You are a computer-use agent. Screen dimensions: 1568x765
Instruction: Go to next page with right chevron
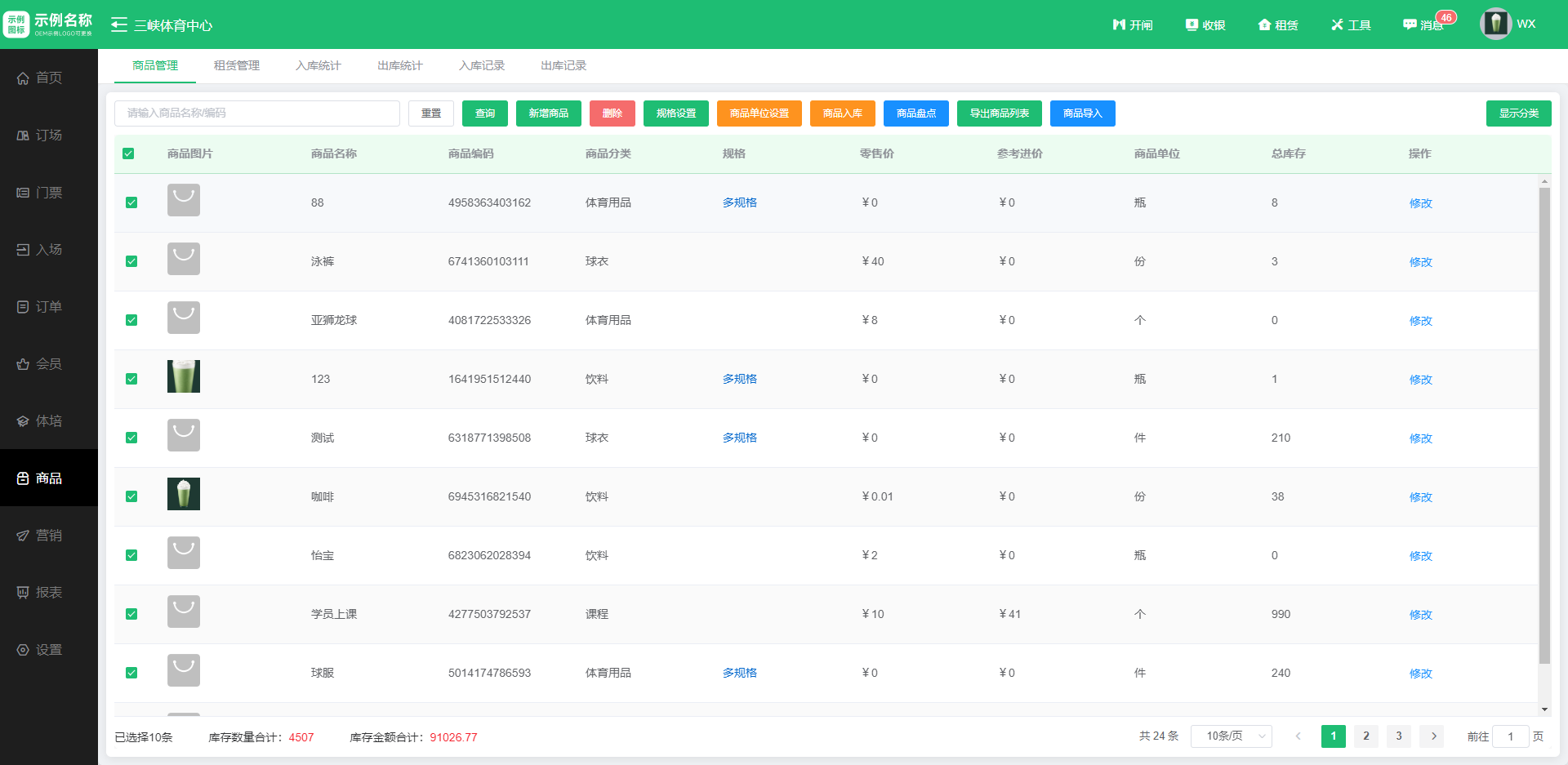[x=1432, y=736]
